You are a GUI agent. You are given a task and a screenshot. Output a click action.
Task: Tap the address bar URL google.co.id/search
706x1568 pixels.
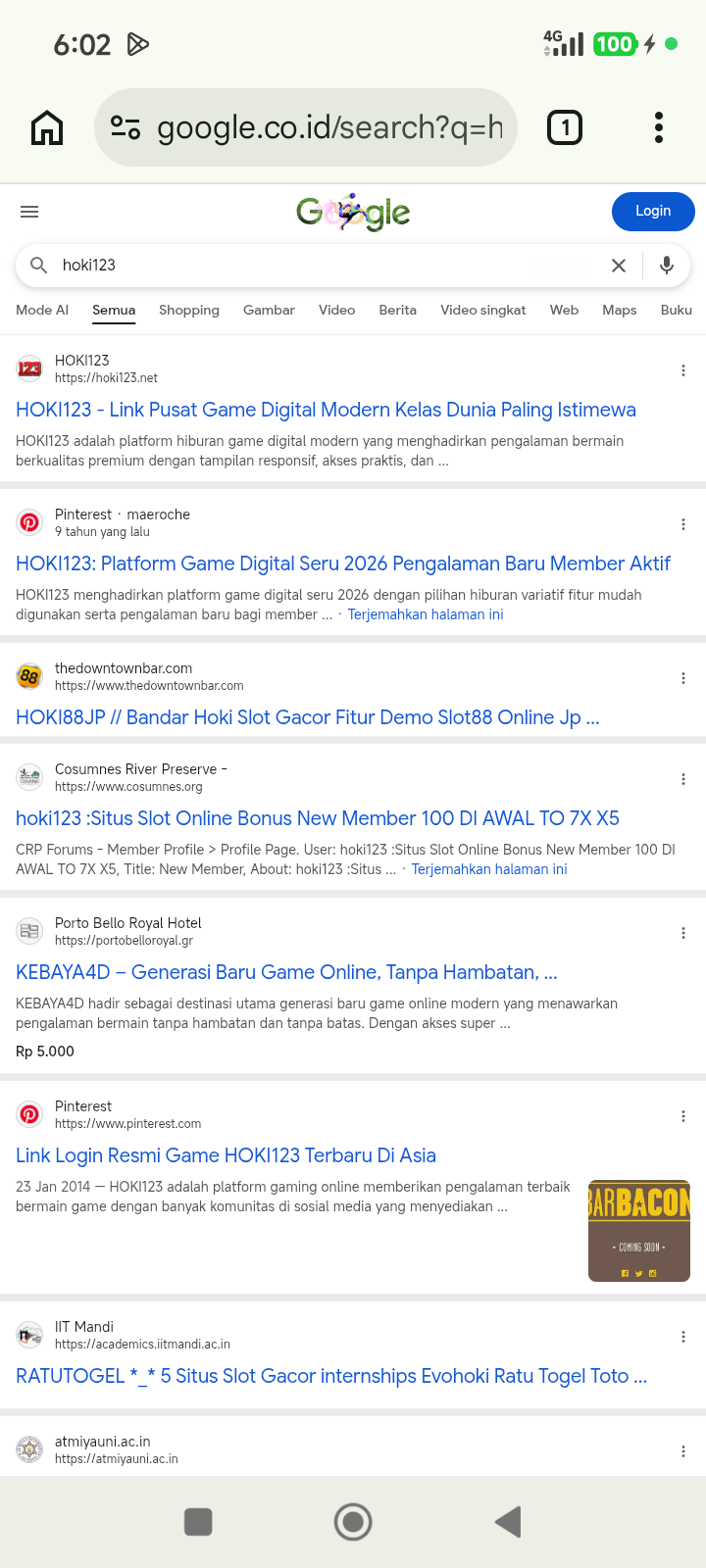(329, 127)
